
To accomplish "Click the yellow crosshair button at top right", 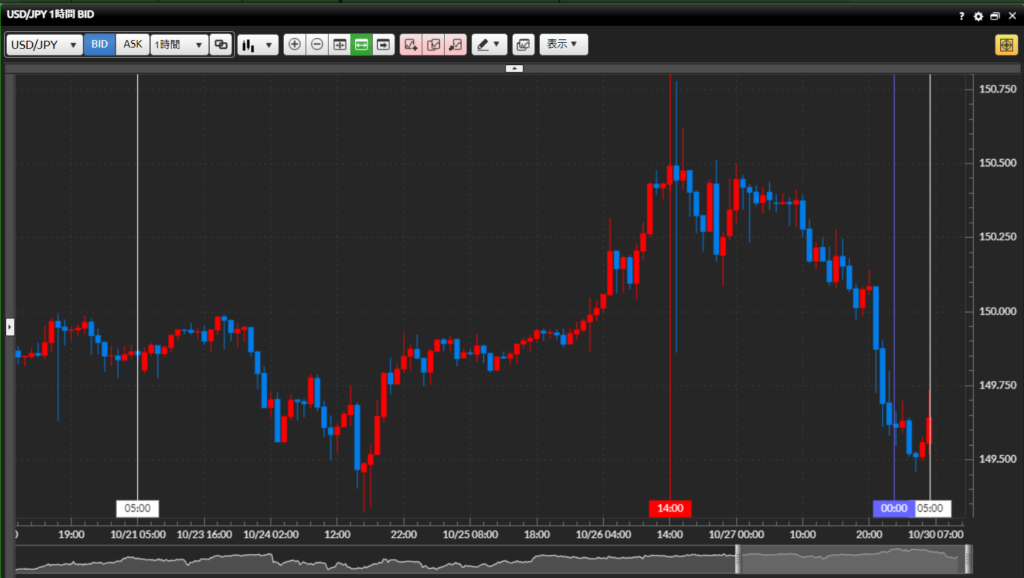I will [1005, 45].
